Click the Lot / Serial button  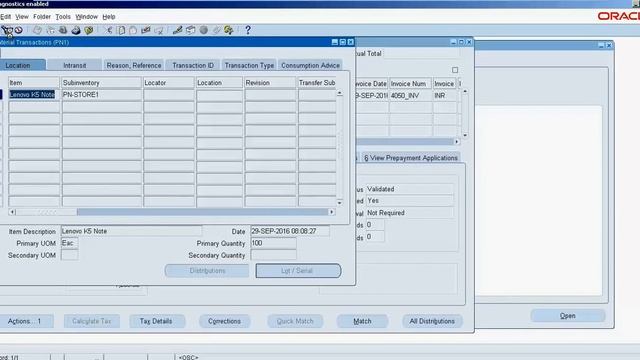(x=298, y=271)
